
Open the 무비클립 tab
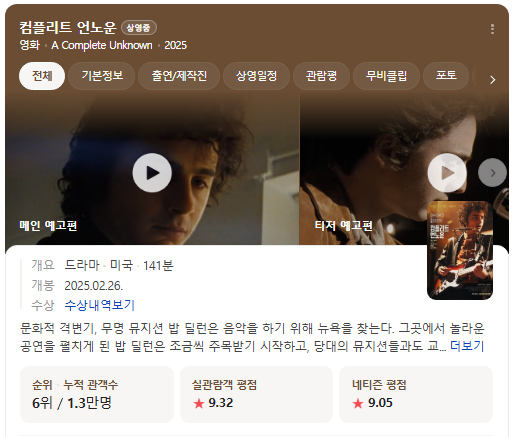click(x=386, y=76)
